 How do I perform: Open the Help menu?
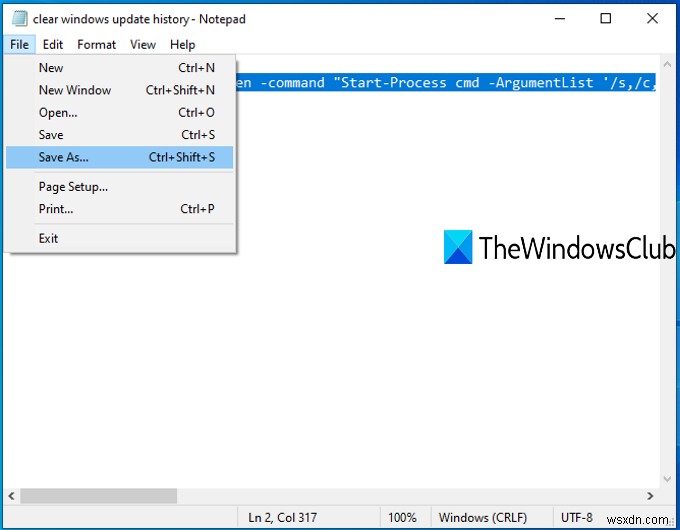click(x=182, y=45)
